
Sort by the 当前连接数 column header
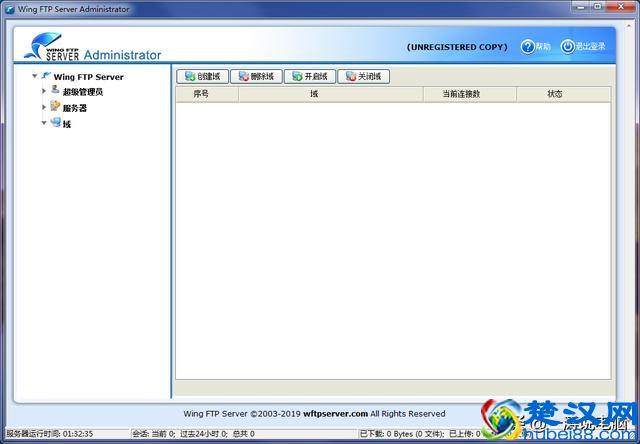[x=466, y=94]
